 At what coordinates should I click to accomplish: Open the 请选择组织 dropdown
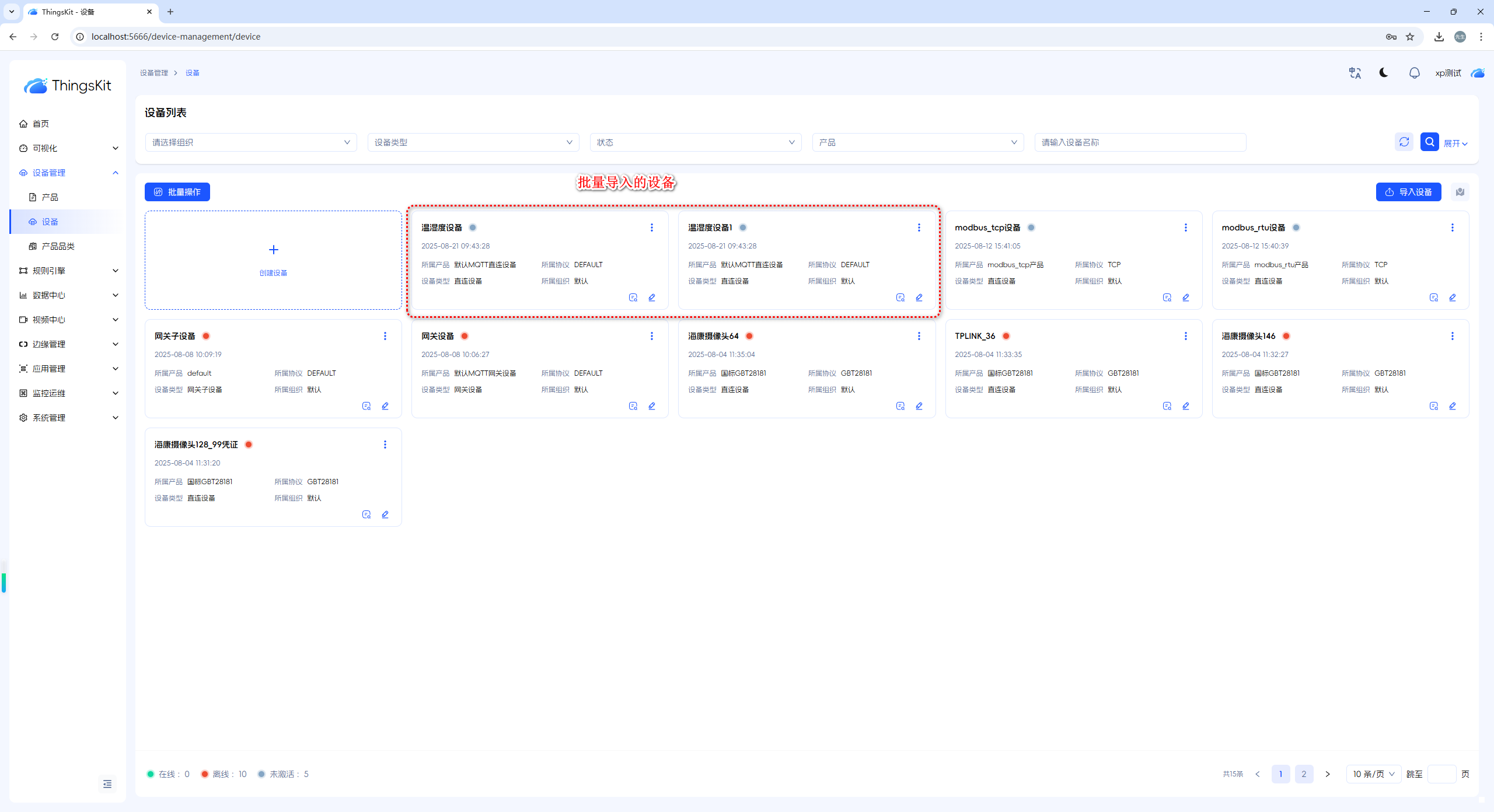(x=251, y=142)
